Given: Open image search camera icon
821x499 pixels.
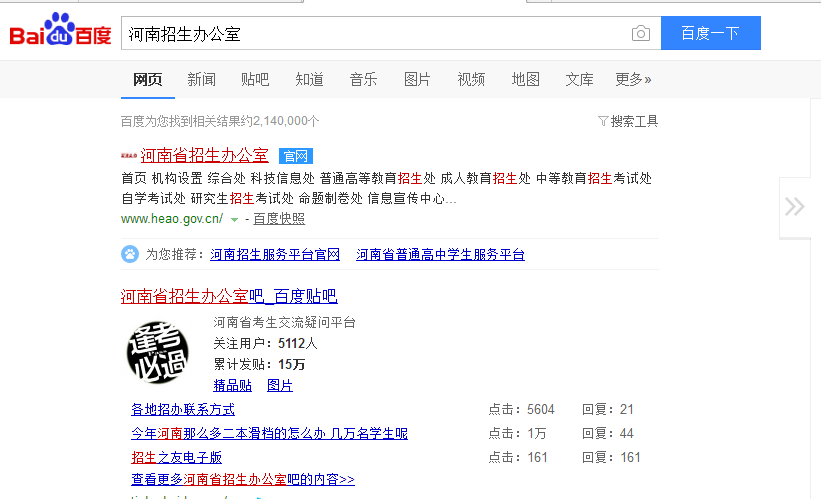Looking at the screenshot, I should [x=640, y=34].
